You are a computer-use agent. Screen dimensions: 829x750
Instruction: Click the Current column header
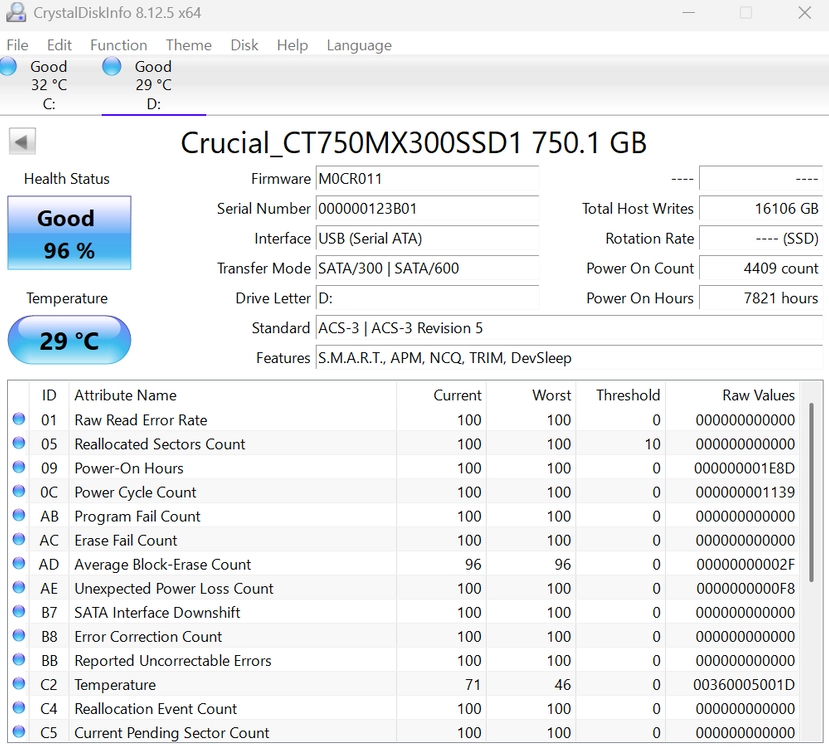(441, 395)
